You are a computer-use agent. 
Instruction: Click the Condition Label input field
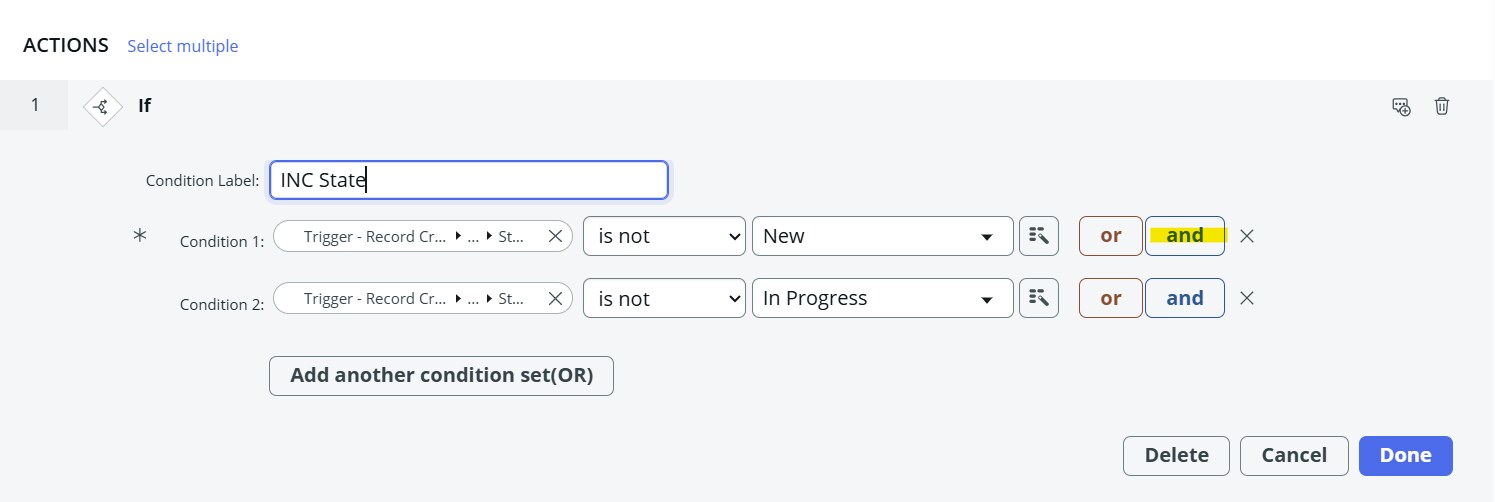[x=469, y=180]
